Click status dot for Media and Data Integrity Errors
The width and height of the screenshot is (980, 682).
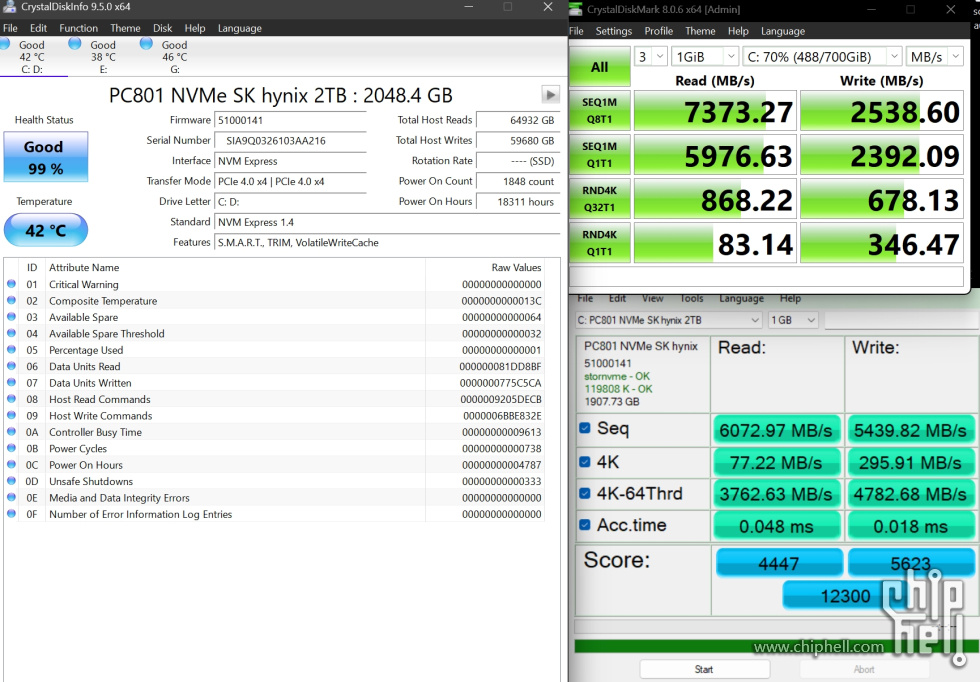tap(11, 497)
